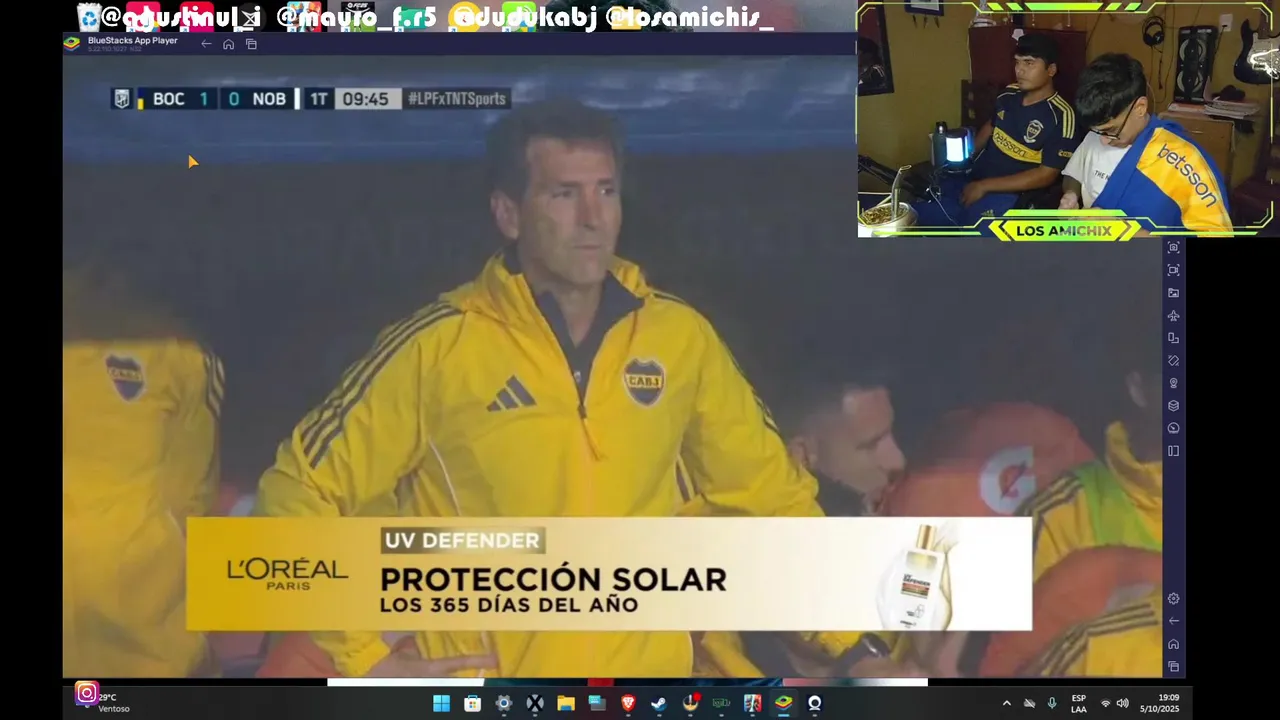Screen dimensions: 1280x720
Task: Open the media folder in side toolbar
Action: click(1174, 293)
